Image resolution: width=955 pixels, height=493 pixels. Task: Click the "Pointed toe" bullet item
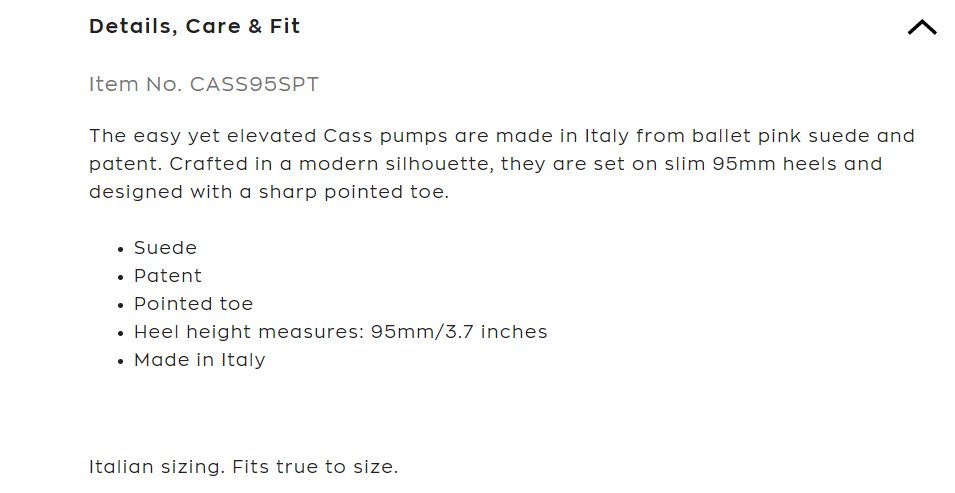click(x=194, y=304)
